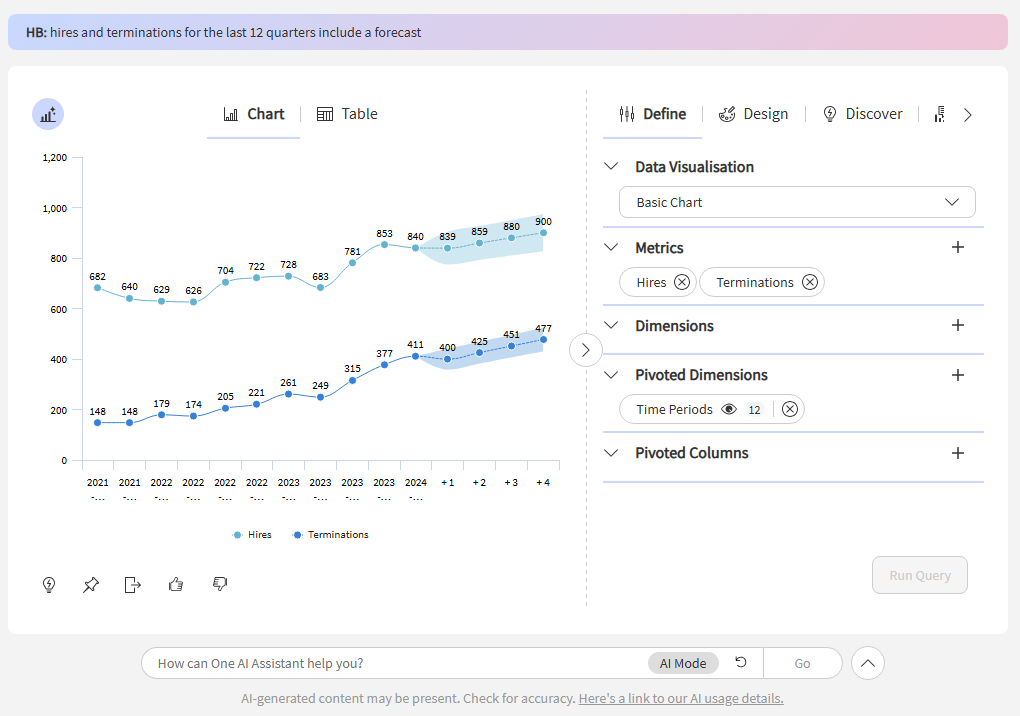This screenshot has height=716, width=1020.
Task: Click the lightbulb insights icon below chart
Action: pos(48,585)
